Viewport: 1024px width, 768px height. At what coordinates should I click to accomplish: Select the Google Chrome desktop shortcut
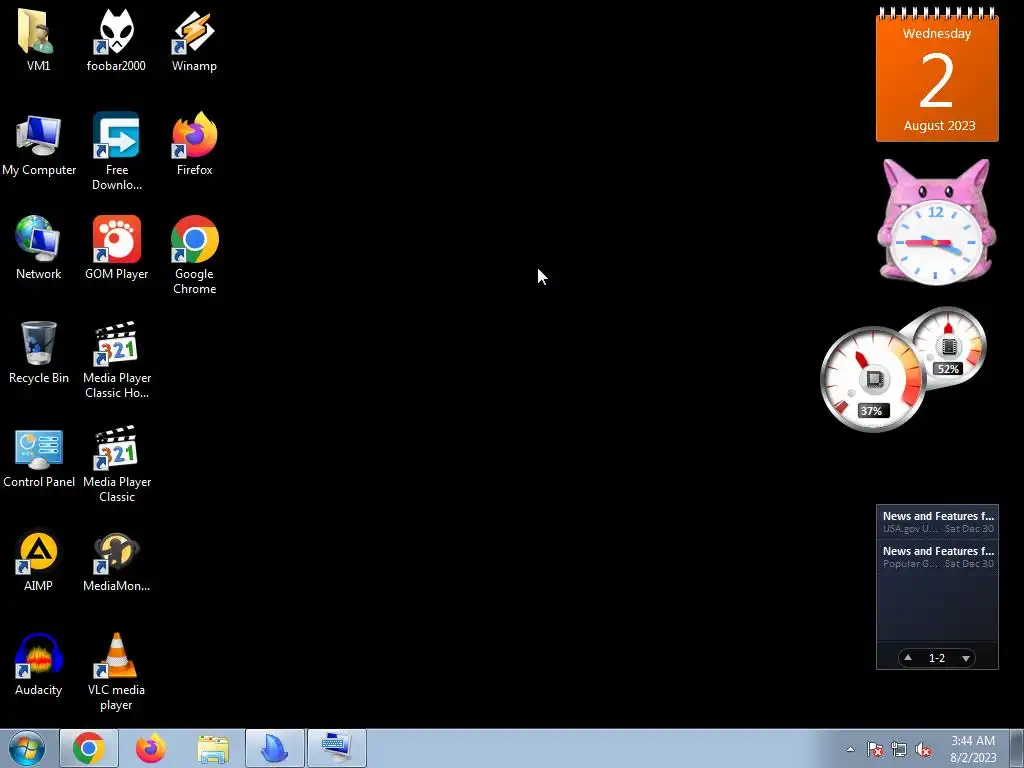(194, 255)
